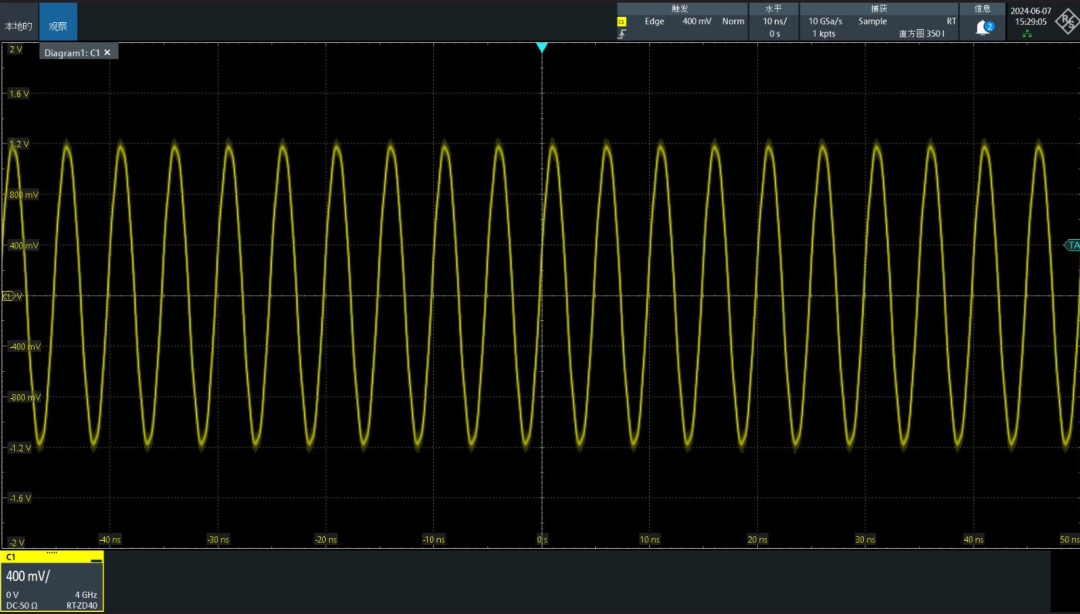The height and width of the screenshot is (614, 1080).
Task: Click the DC-50 Ω coupling setting
Action: coord(21,606)
